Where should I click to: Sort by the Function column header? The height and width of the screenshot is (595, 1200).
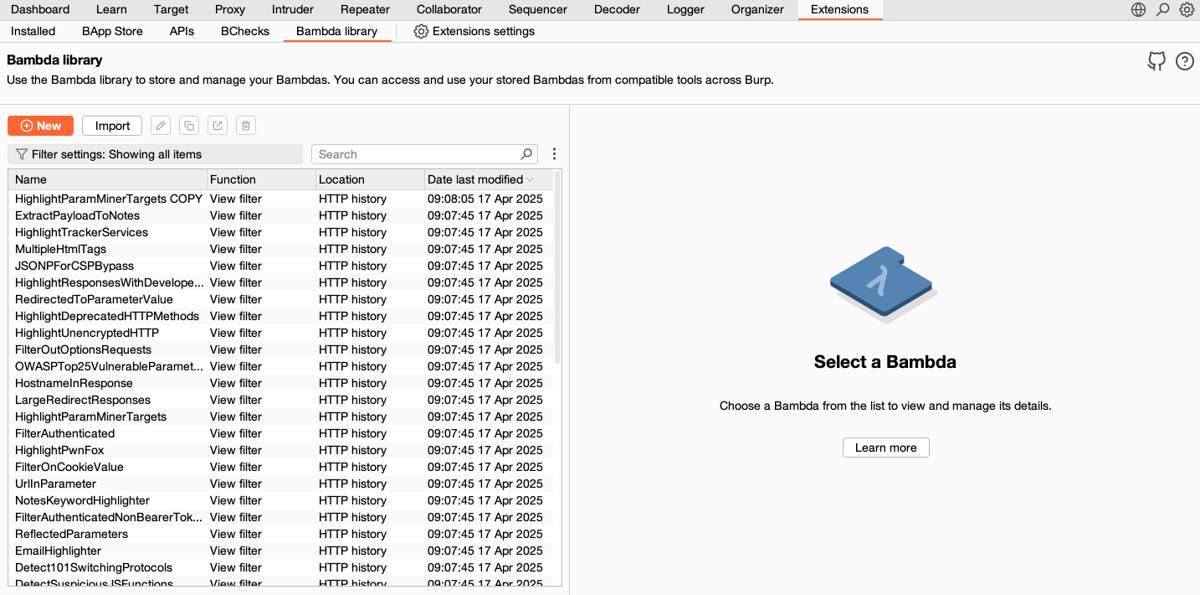point(260,180)
